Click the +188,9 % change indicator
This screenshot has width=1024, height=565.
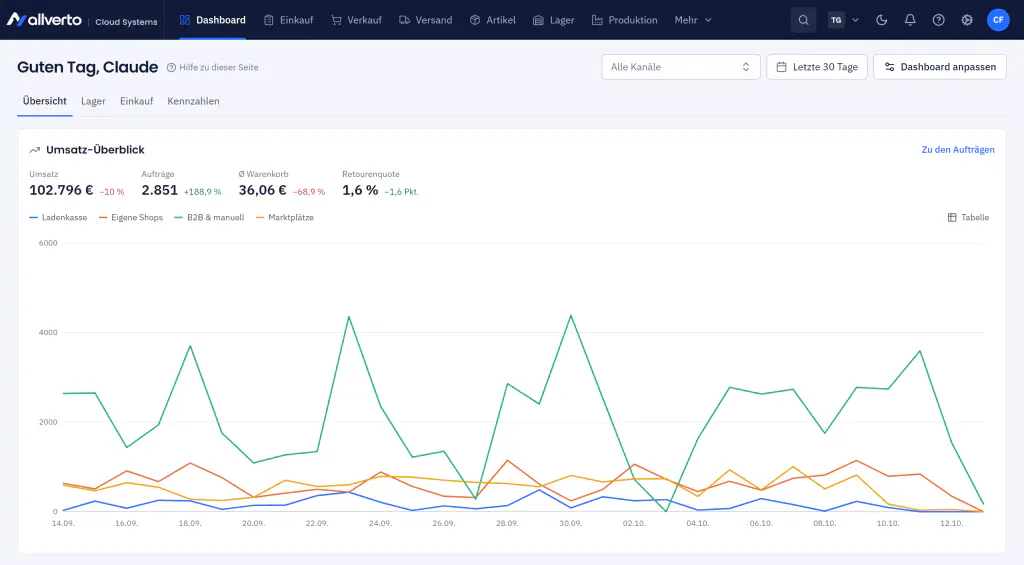(x=202, y=192)
